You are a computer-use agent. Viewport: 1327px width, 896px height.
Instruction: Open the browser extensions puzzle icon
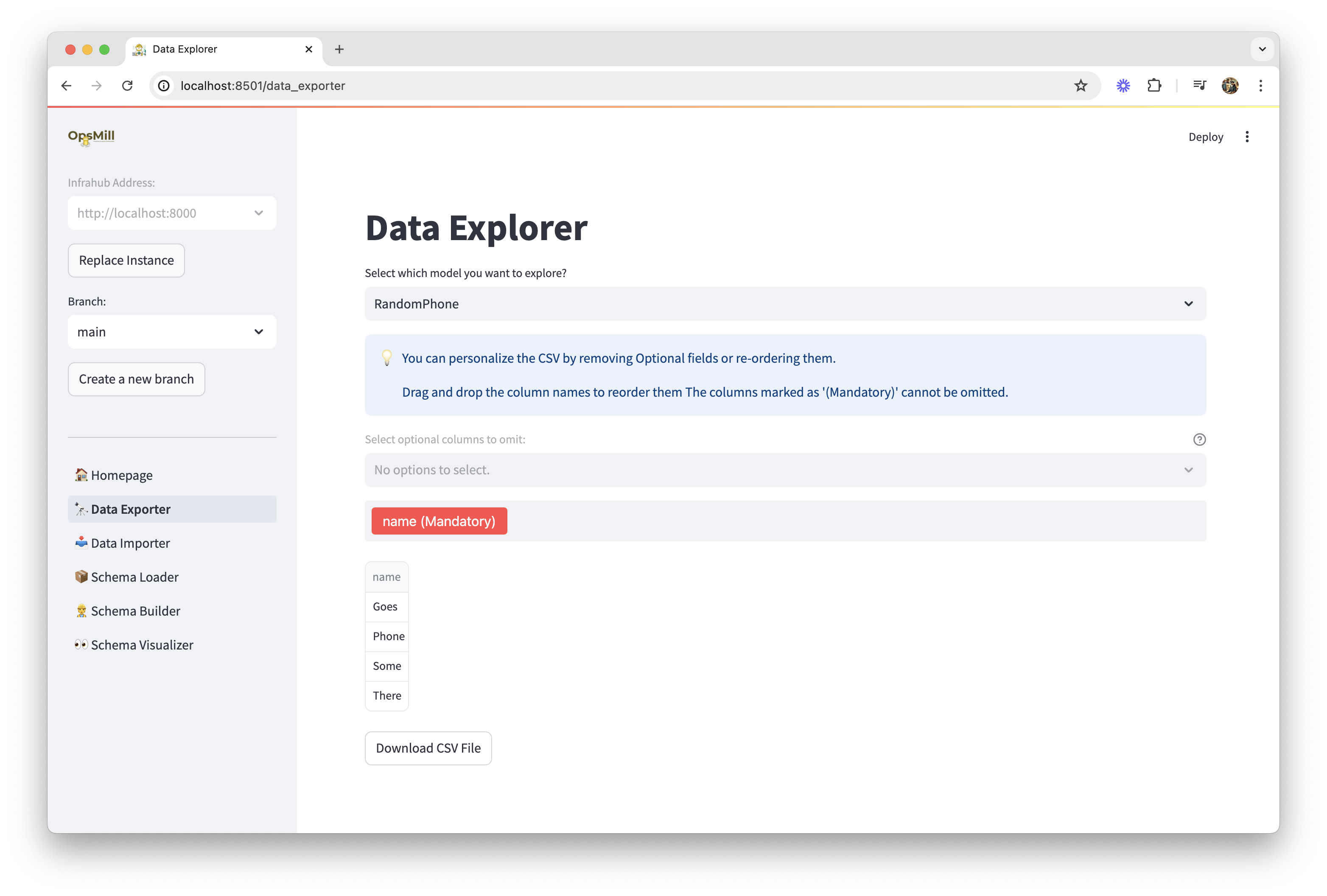1154,86
